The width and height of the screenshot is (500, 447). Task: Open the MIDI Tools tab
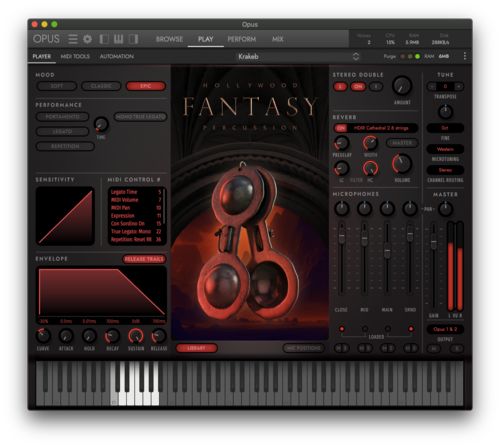coord(75,56)
